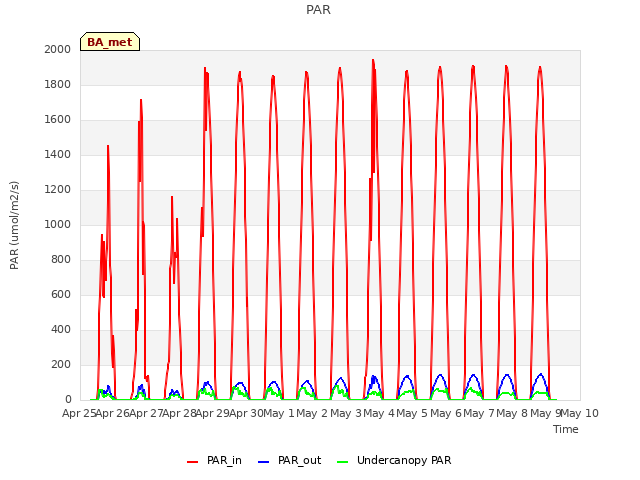Click the Apr 27 x-axis date label
The width and height of the screenshot is (640, 480).
pos(146,413)
